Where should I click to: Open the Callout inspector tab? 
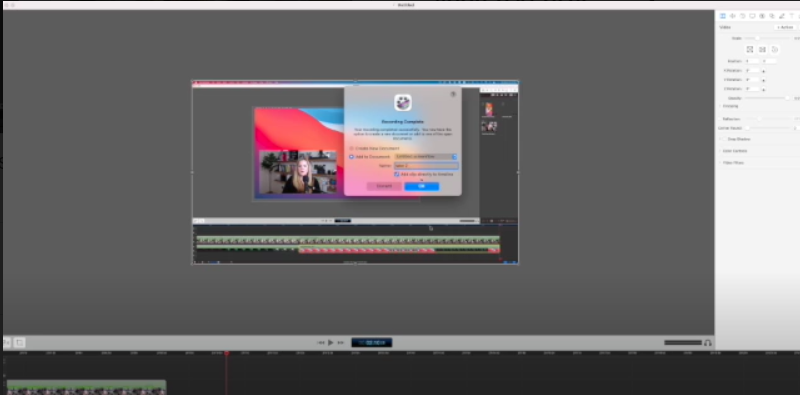(762, 16)
